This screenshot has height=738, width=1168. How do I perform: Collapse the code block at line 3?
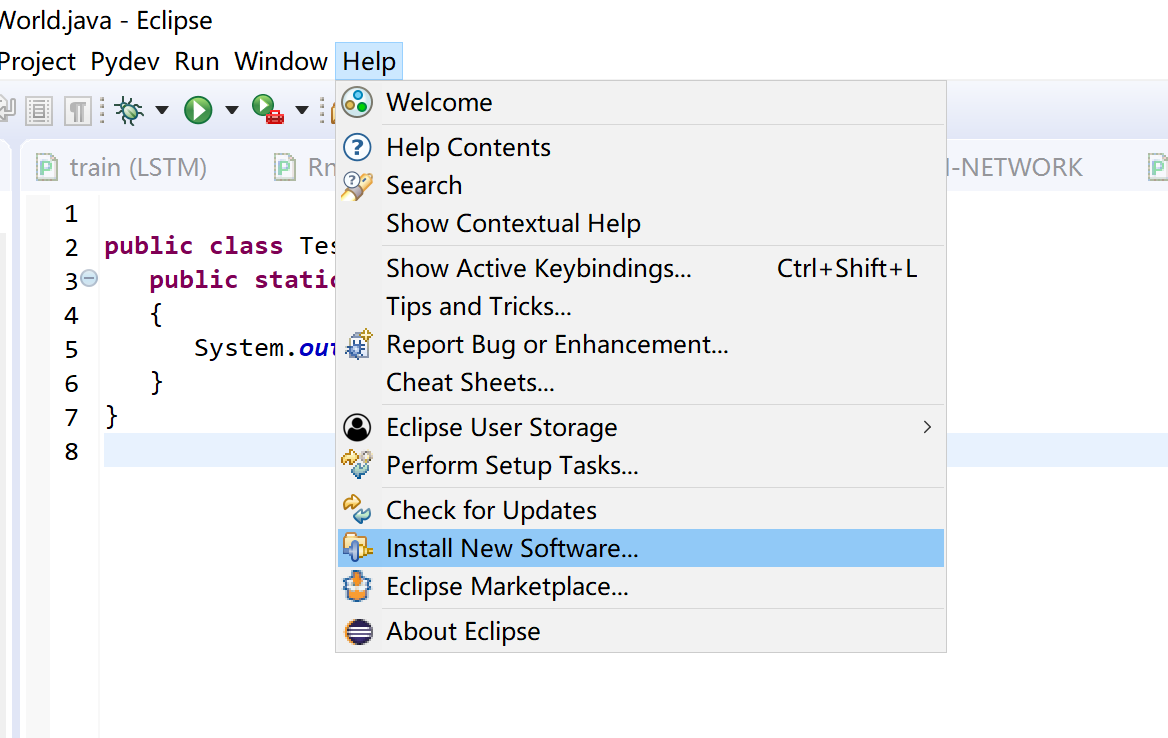(x=89, y=280)
